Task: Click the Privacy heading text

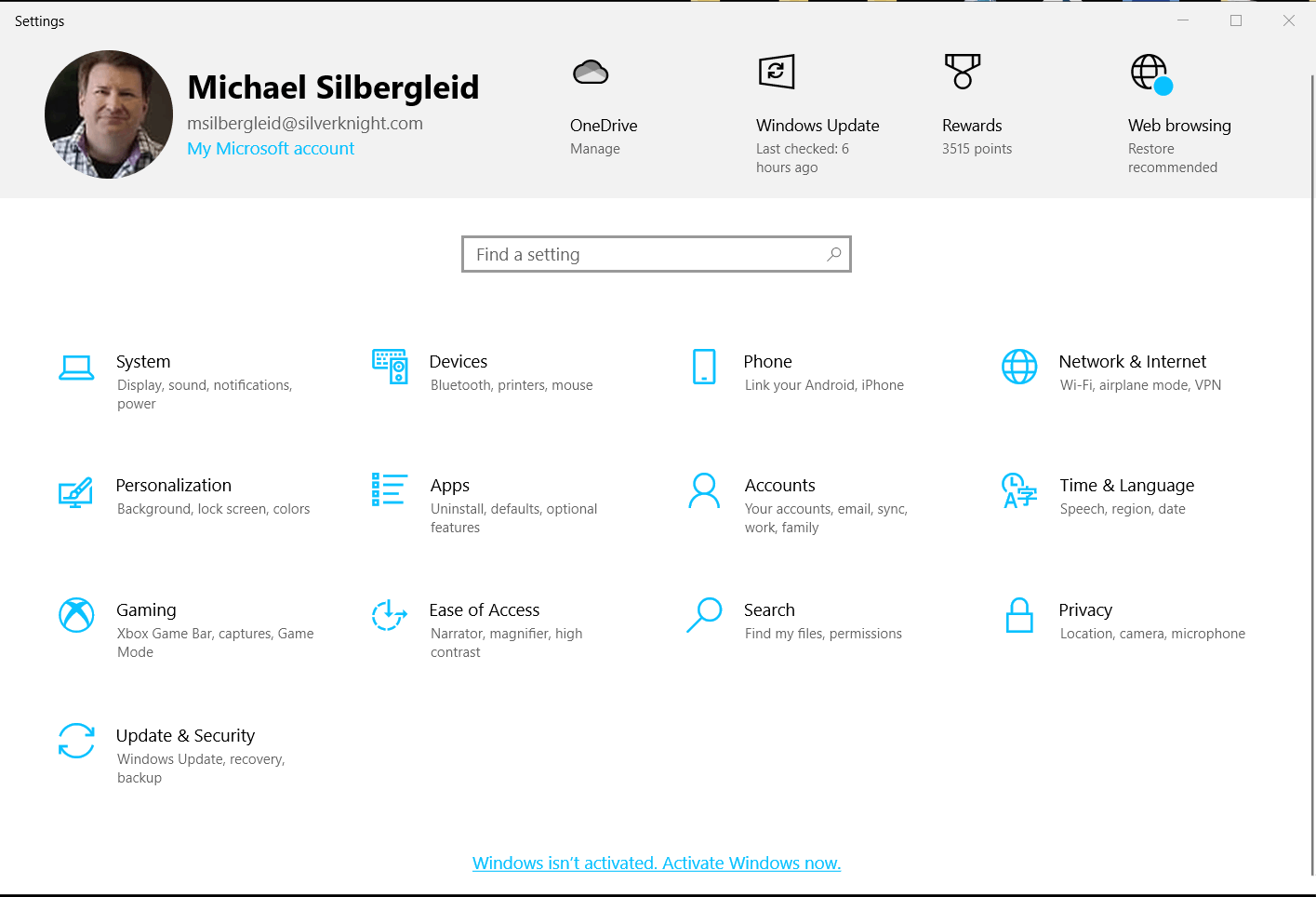Action: pos(1085,610)
